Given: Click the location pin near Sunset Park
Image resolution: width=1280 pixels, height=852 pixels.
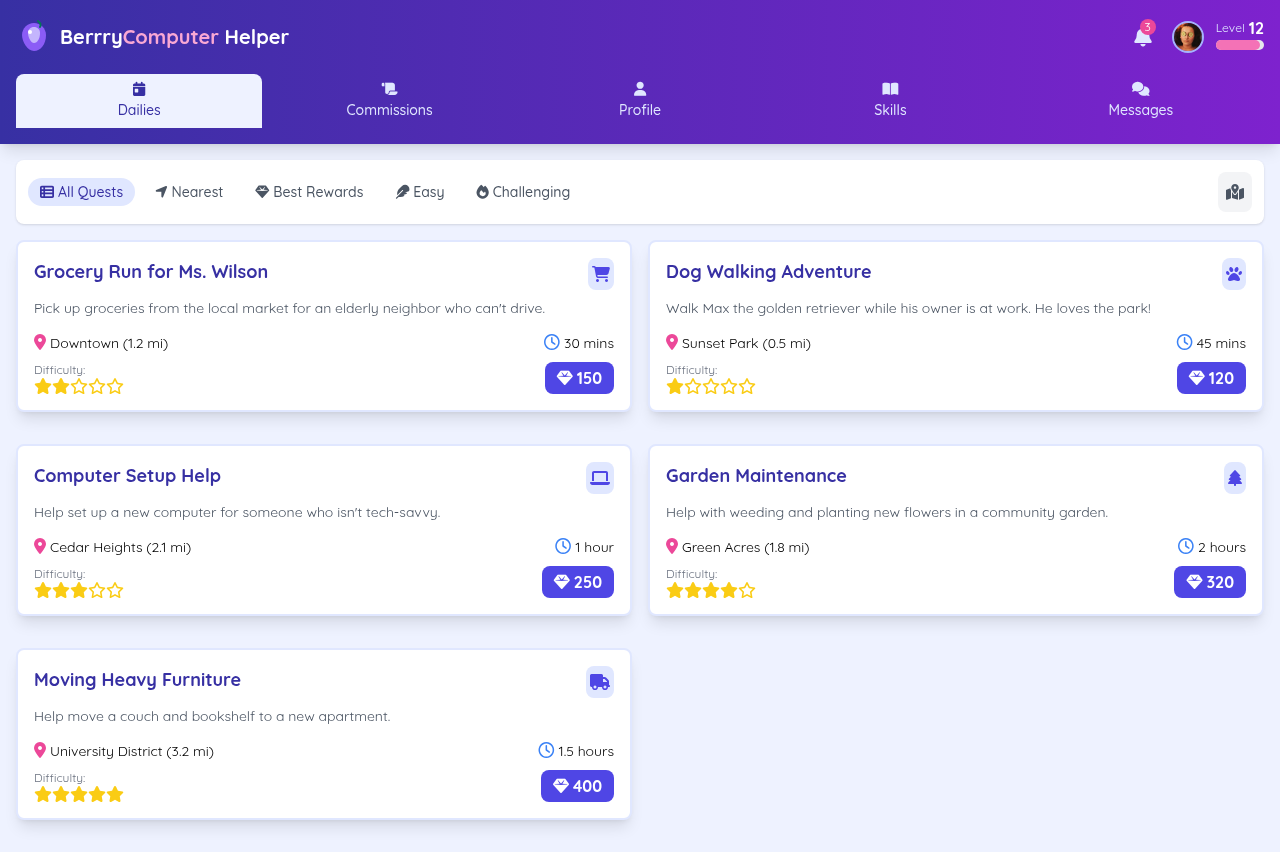Looking at the screenshot, I should click(x=672, y=342).
